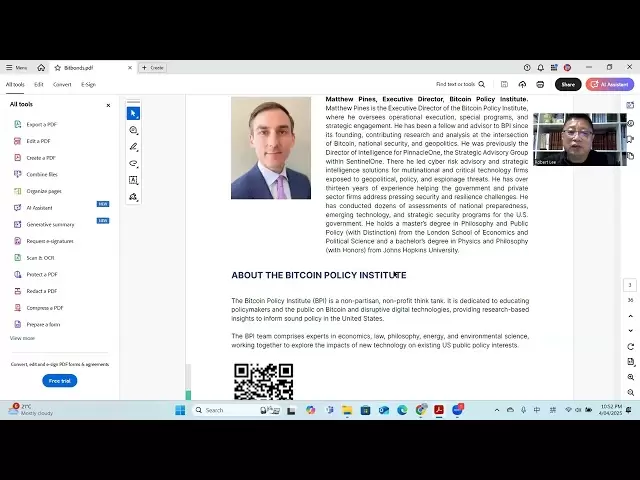Image resolution: width=640 pixels, height=480 pixels.
Task: Open File Explorer from the taskbar
Action: coord(347,410)
